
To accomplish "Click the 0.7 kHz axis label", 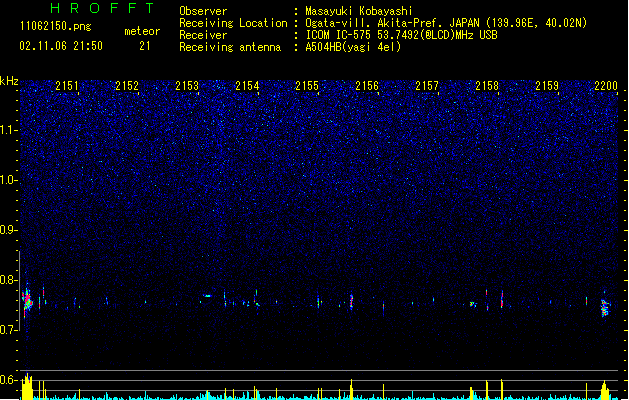I will (x=8, y=330).
